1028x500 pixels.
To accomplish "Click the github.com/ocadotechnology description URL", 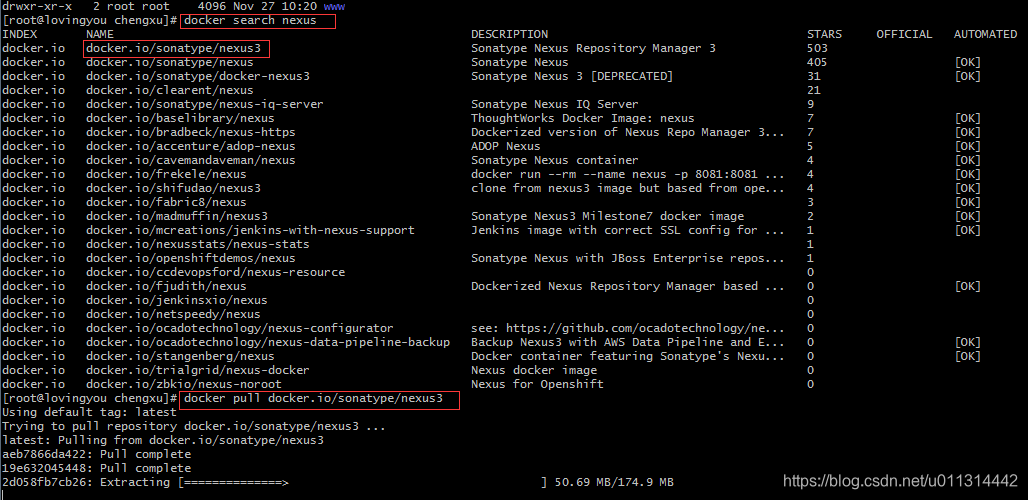I will coord(645,328).
